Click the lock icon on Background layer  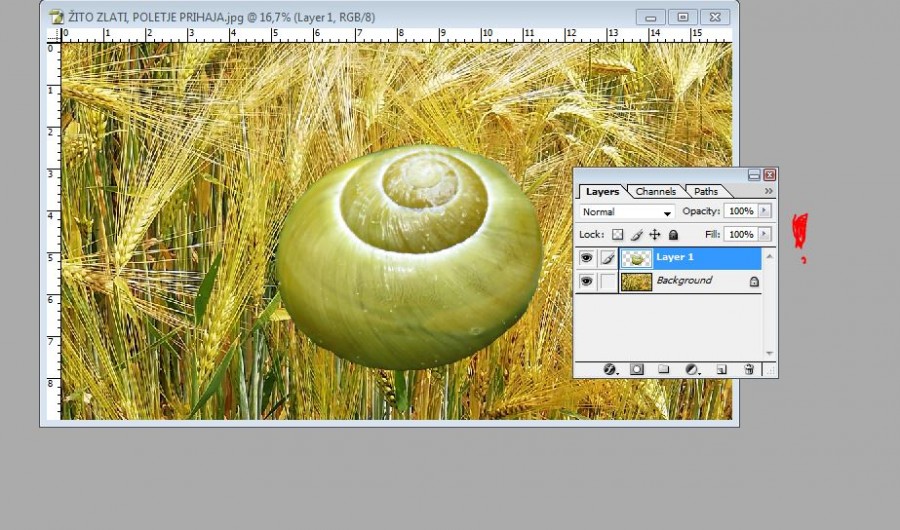point(754,282)
